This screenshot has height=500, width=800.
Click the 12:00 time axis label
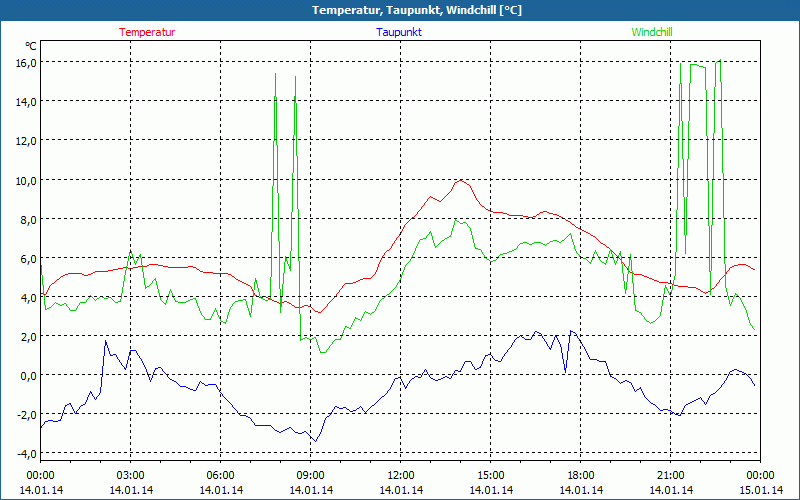click(401, 476)
